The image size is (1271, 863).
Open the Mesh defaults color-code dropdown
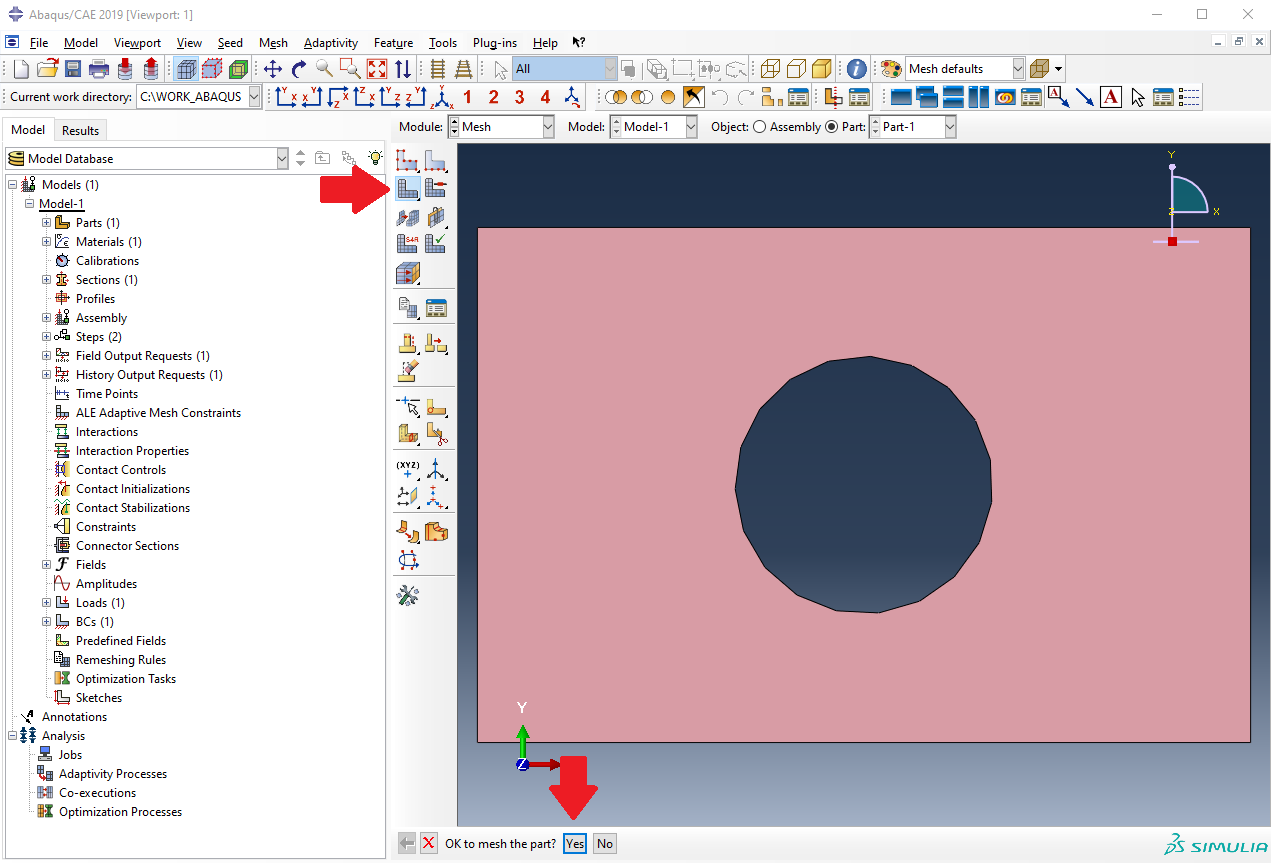(1018, 69)
